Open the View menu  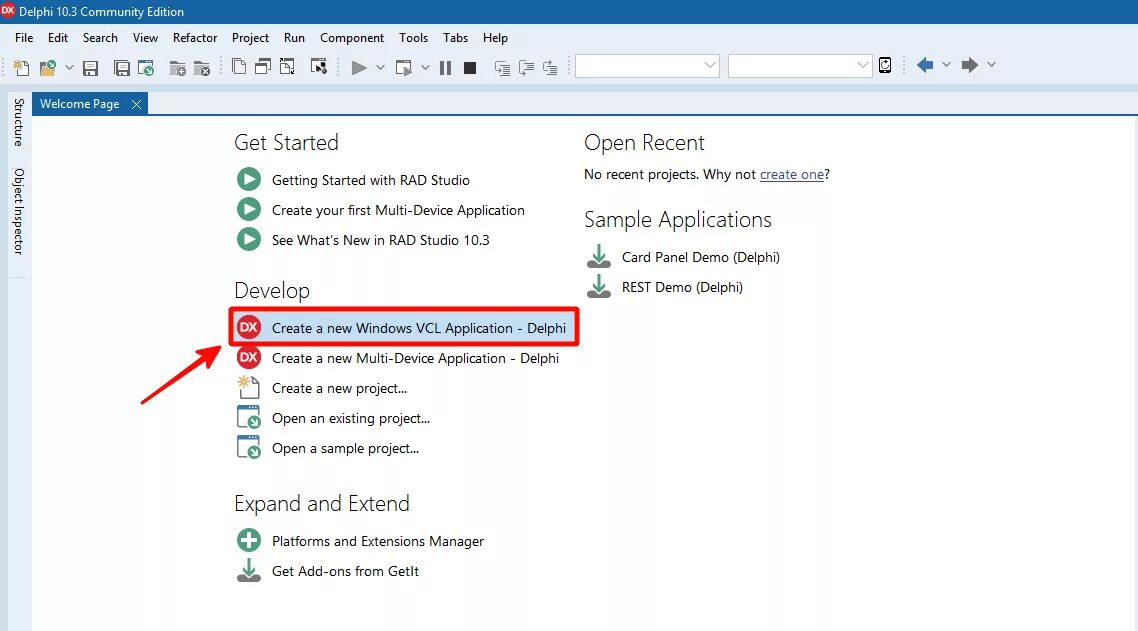(145, 38)
